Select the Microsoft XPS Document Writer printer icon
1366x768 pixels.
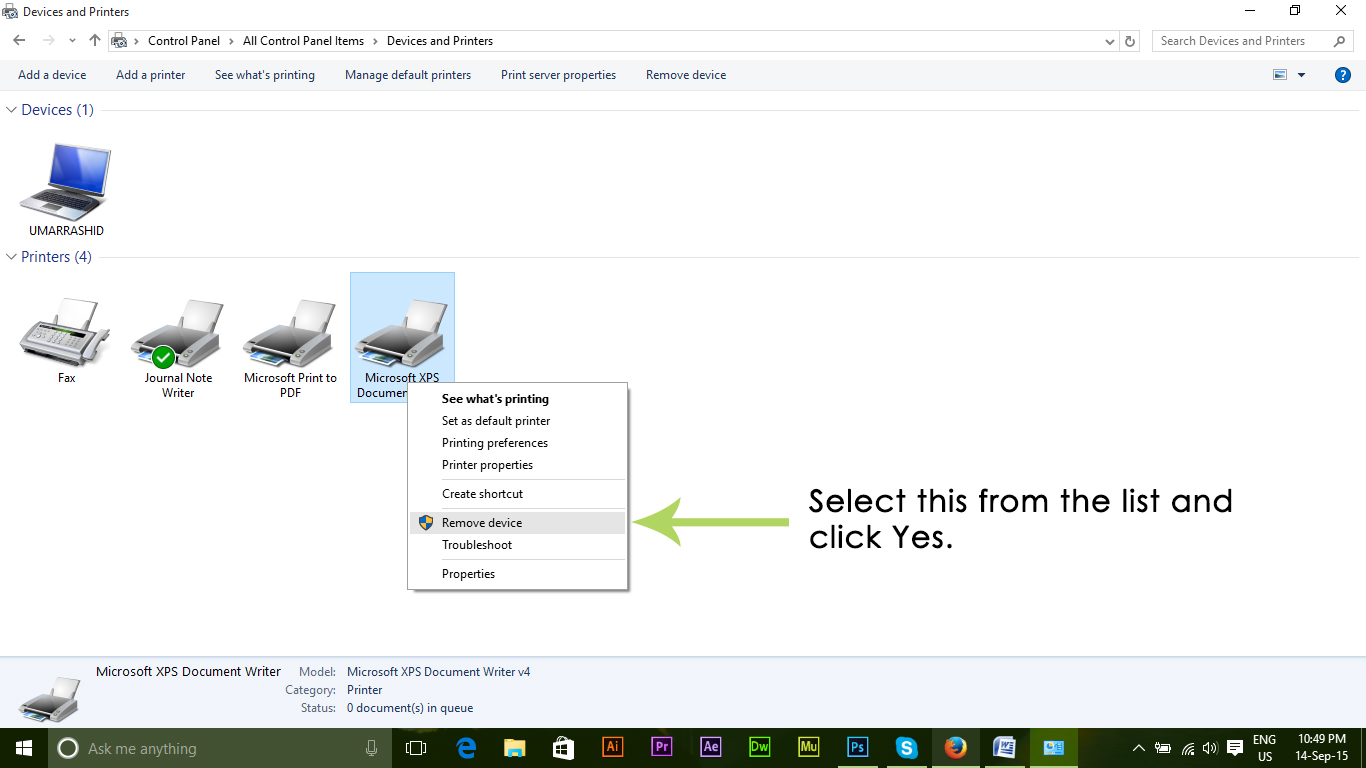click(402, 334)
